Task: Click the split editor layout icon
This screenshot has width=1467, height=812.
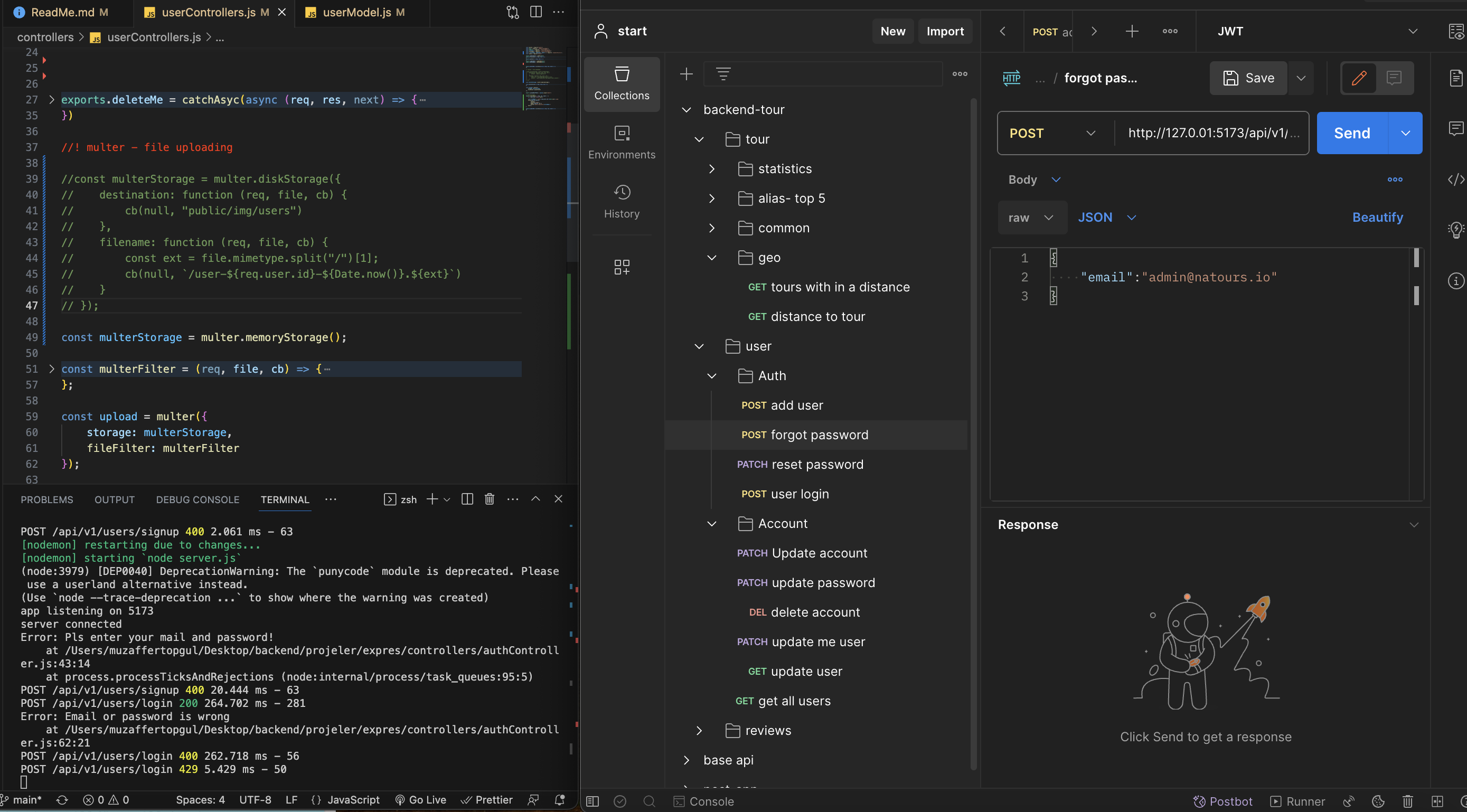Action: (x=535, y=12)
